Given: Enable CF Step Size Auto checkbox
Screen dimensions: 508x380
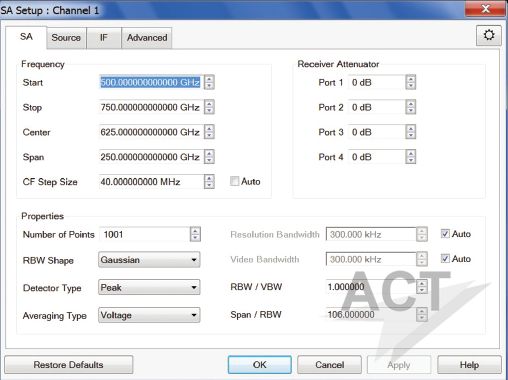Looking at the screenshot, I should click(234, 181).
